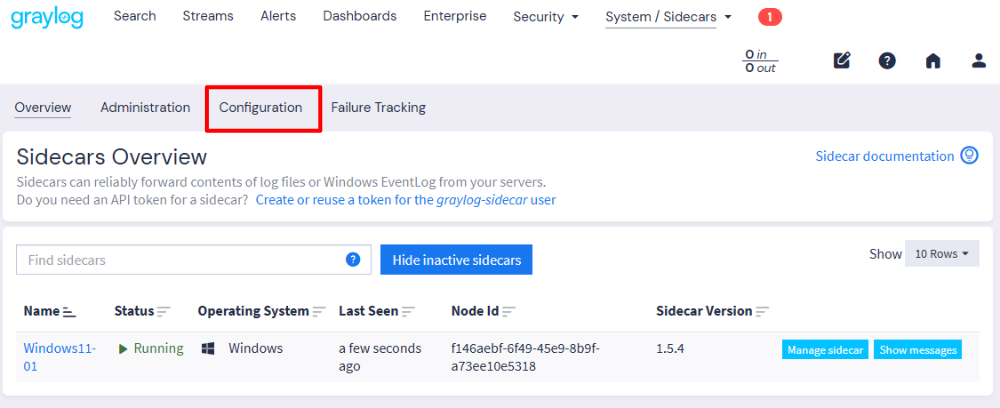Click the Last Seen column header text
Image resolution: width=1000 pixels, height=408 pixels.
point(369,311)
